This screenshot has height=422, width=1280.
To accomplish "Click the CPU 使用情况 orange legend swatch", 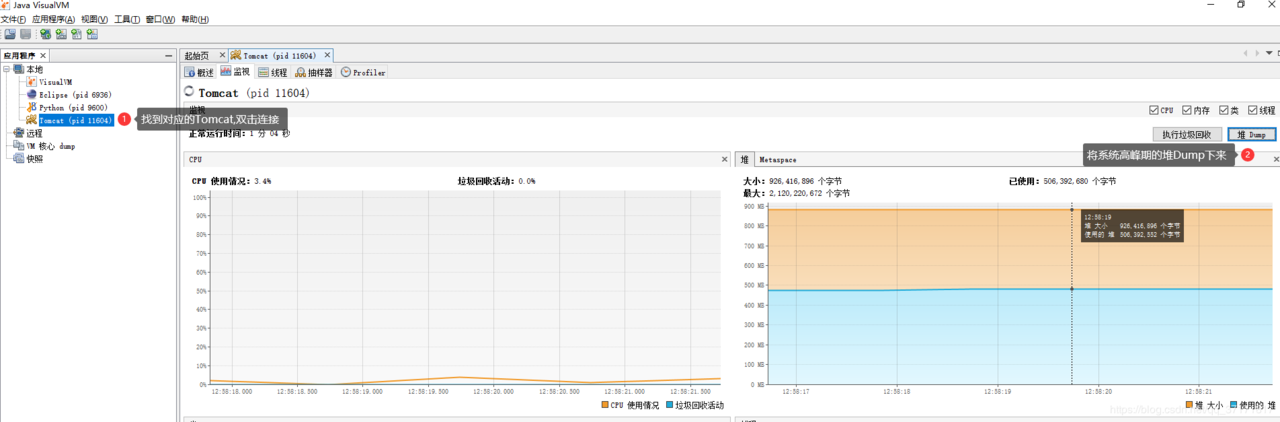I will click(605, 405).
